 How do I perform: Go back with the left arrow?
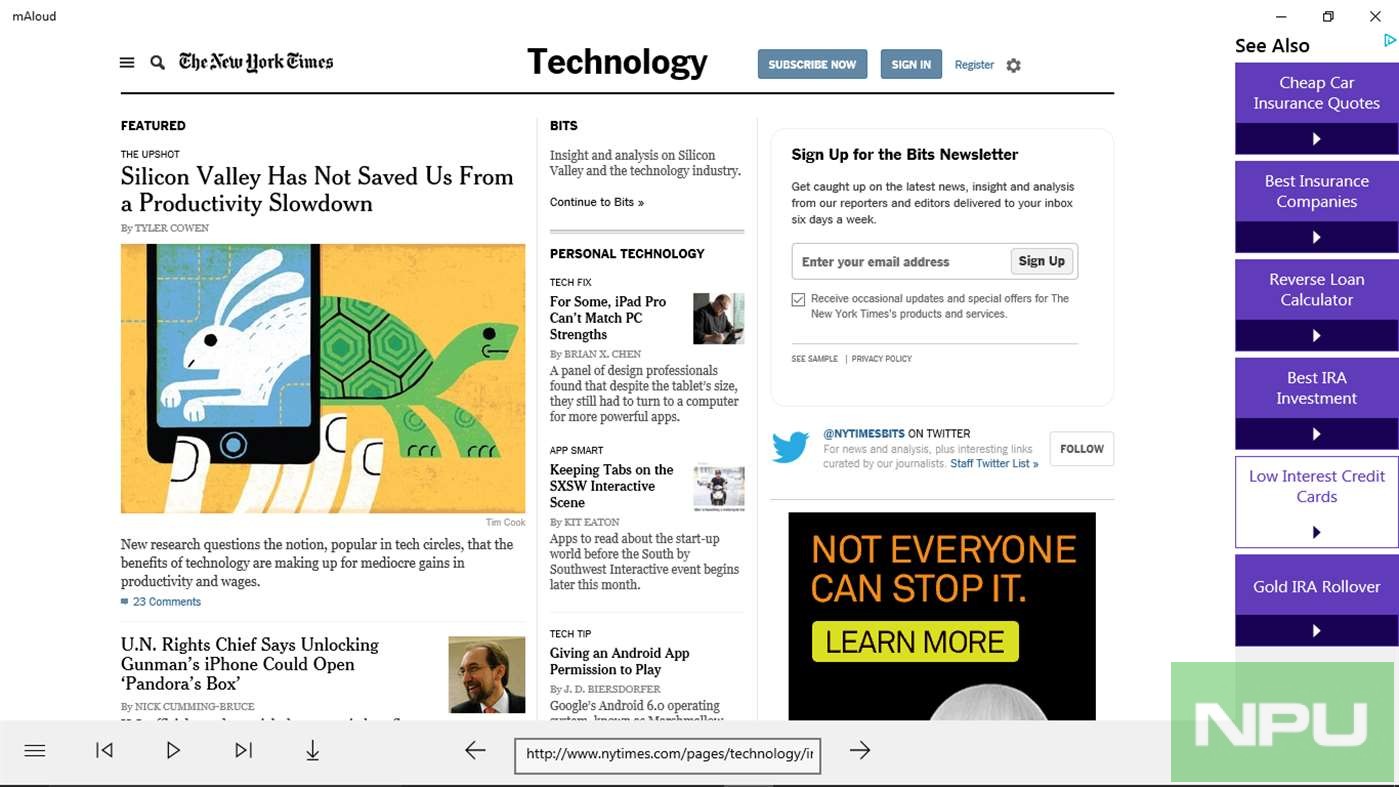475,750
